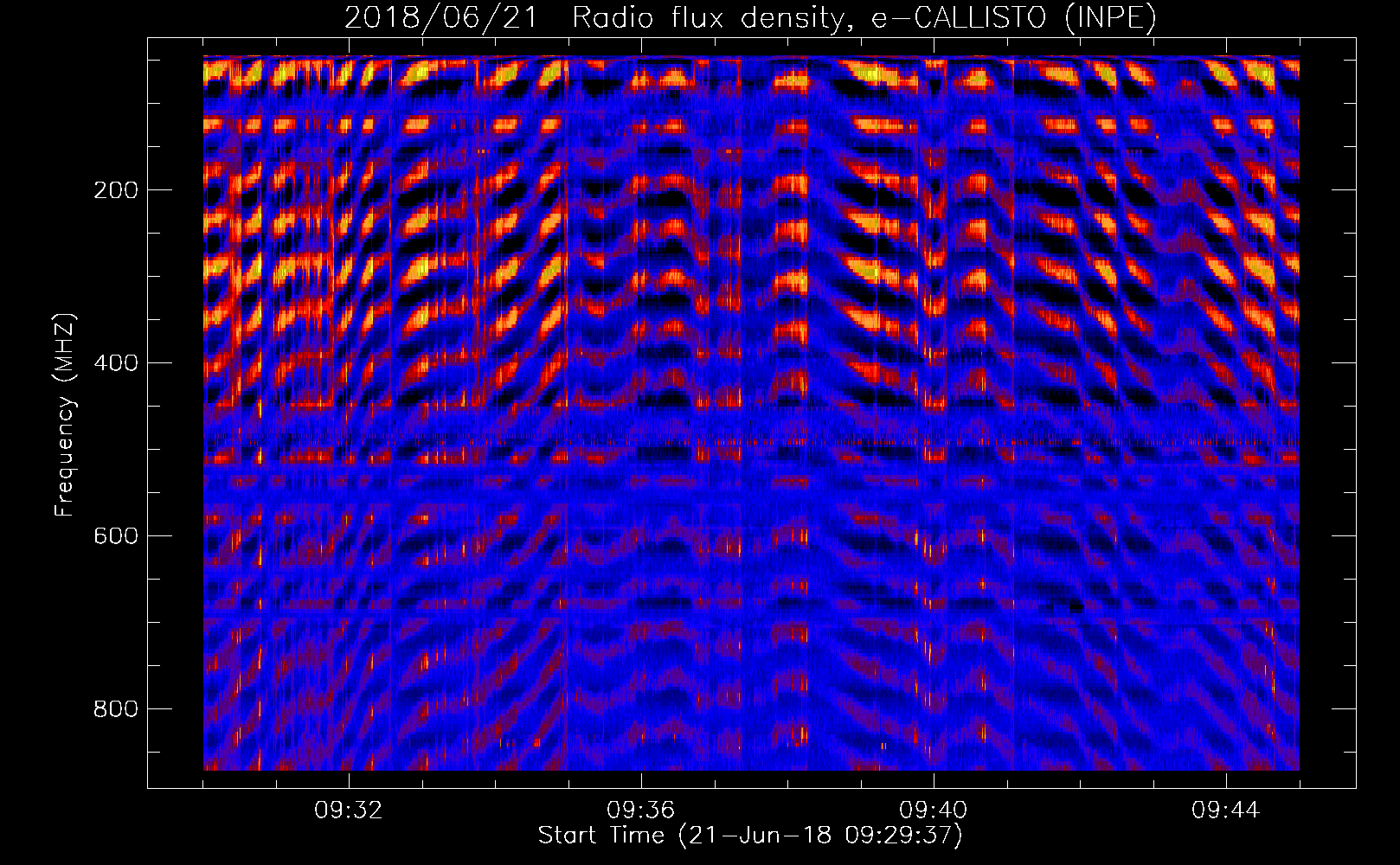
Task: Click the 200 frequency tick label
Action: pyautogui.click(x=115, y=190)
